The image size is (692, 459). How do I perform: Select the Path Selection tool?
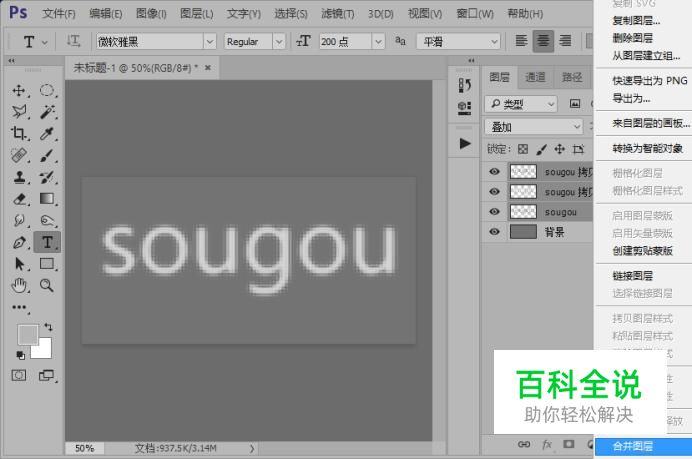coord(19,264)
